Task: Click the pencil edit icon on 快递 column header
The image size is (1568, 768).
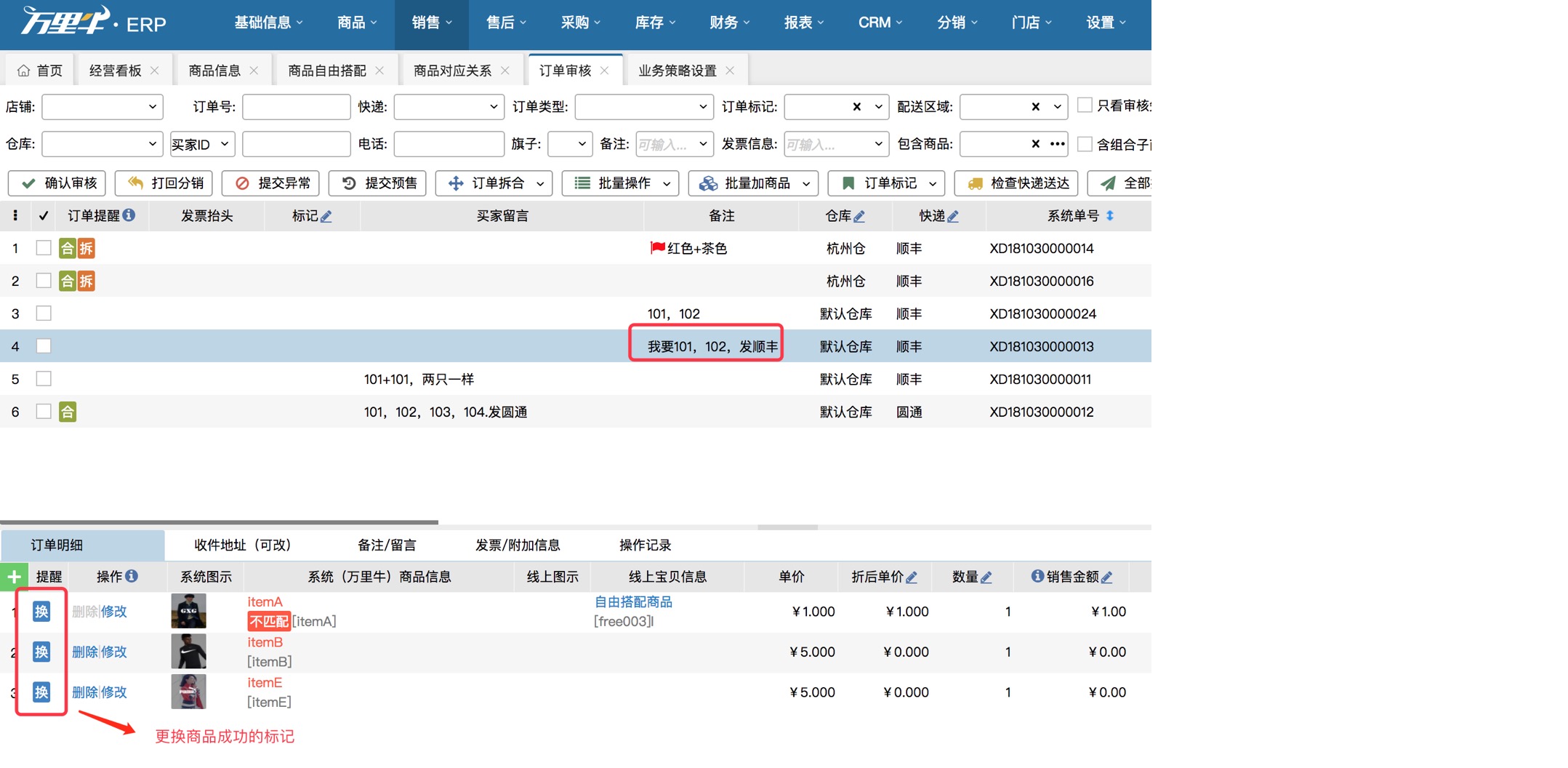Action: click(x=954, y=215)
